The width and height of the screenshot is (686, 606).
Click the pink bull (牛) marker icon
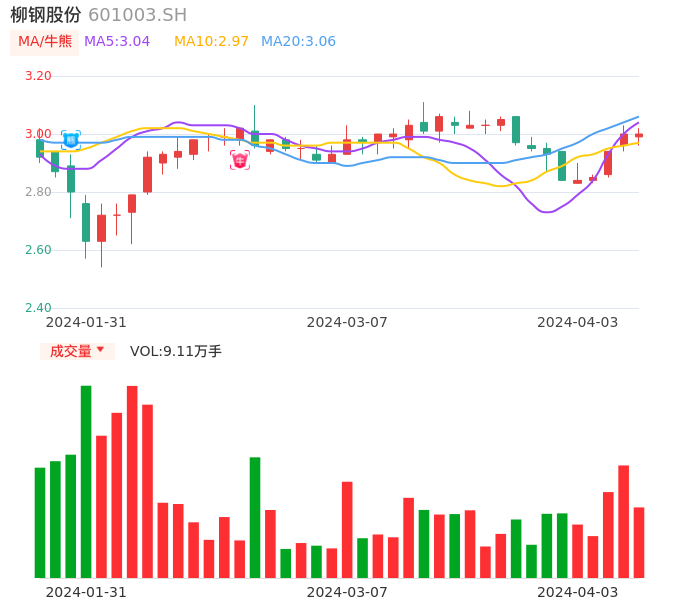click(240, 160)
